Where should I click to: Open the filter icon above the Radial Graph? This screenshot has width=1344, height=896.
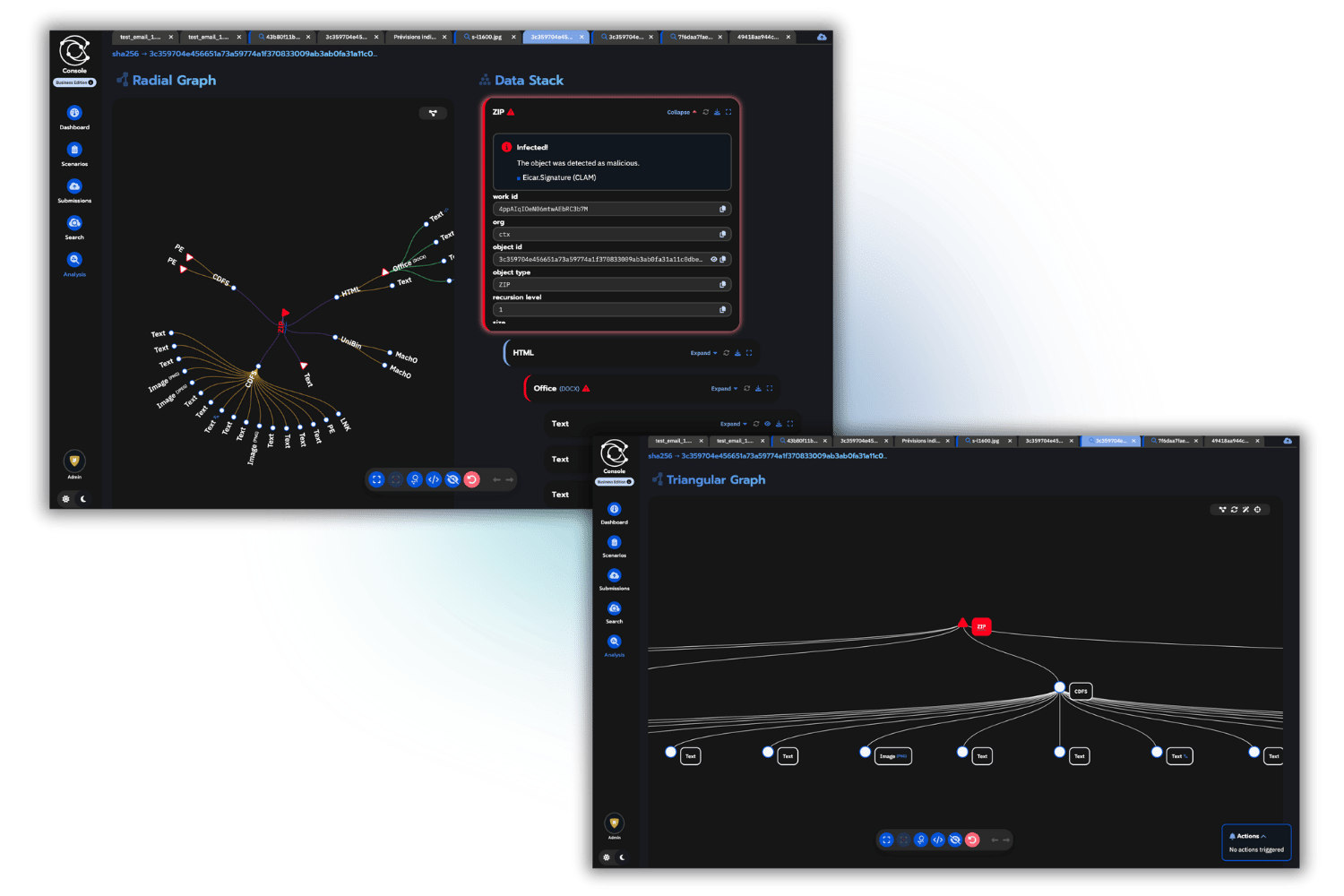(433, 113)
